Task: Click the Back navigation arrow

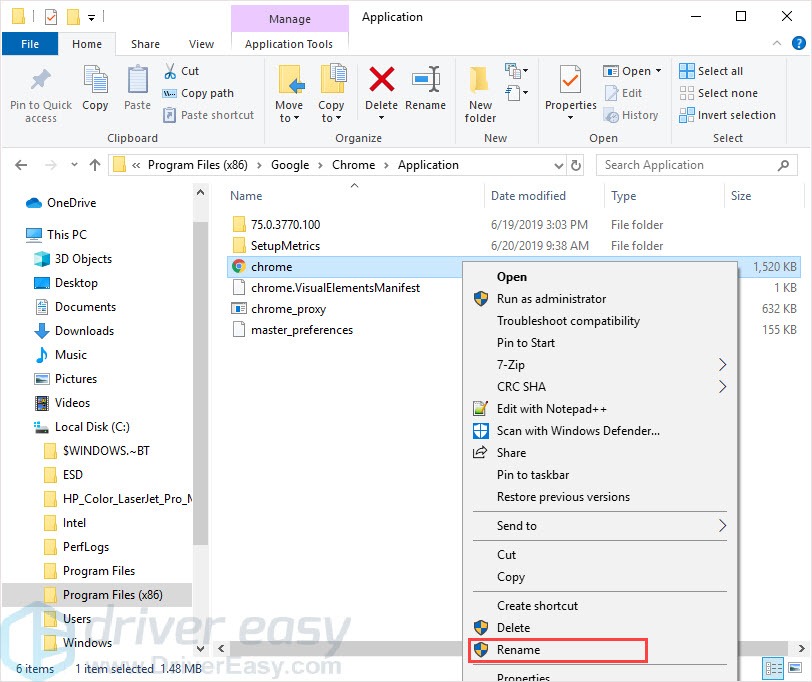Action: point(21,165)
